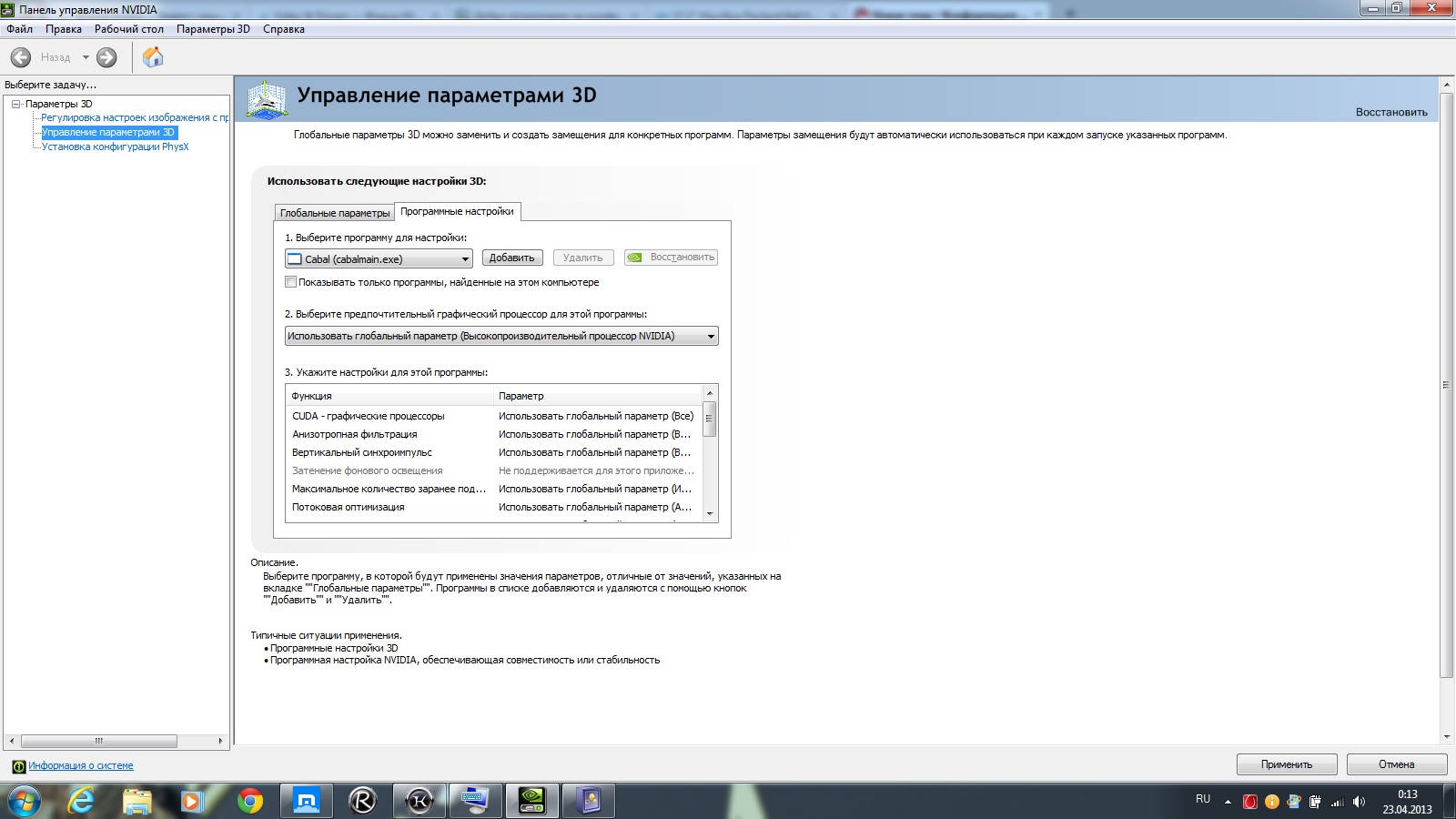1456x819 pixels.
Task: Click the Отмена button
Action: (x=1397, y=764)
